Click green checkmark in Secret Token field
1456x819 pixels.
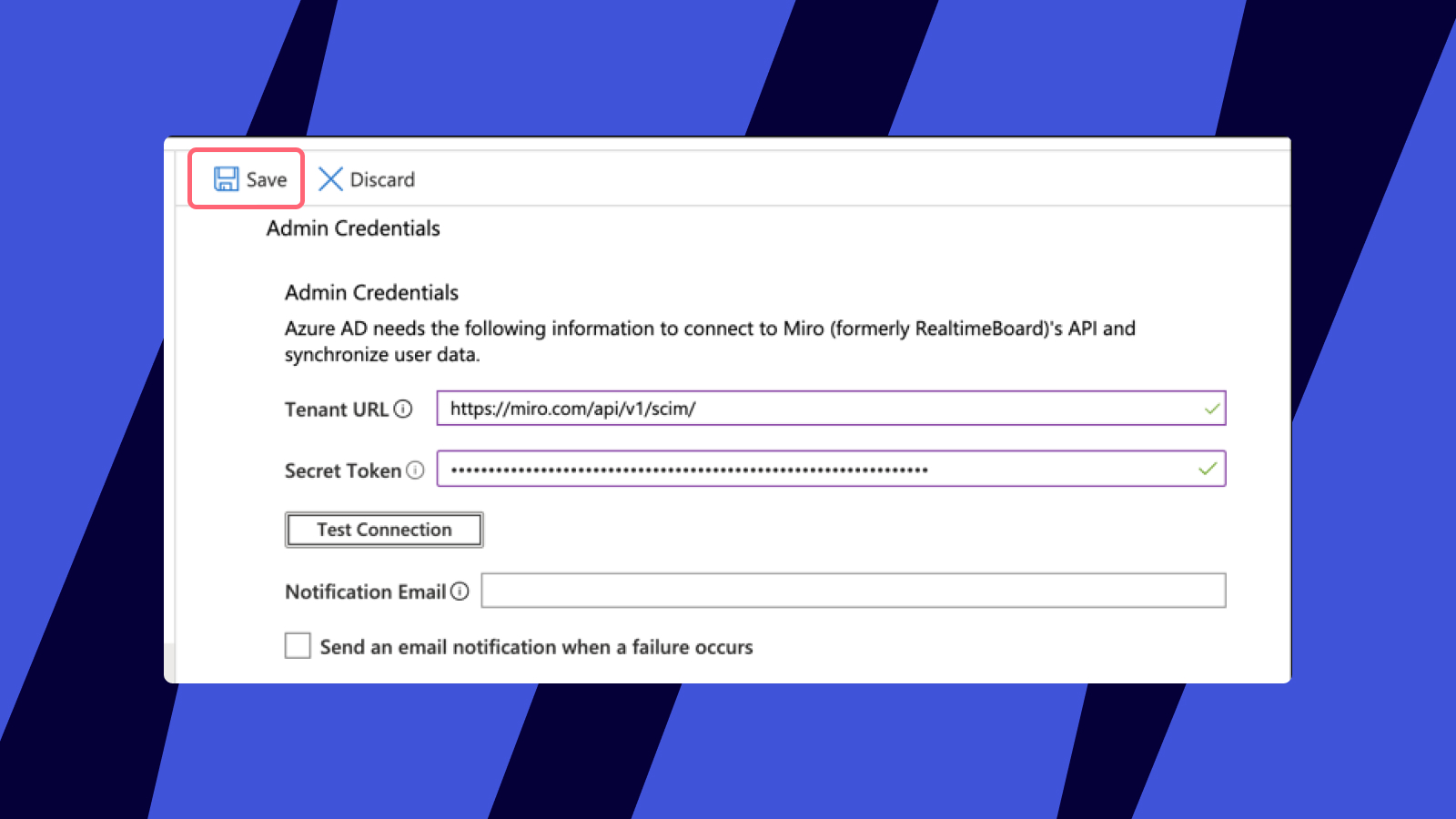point(1208,469)
